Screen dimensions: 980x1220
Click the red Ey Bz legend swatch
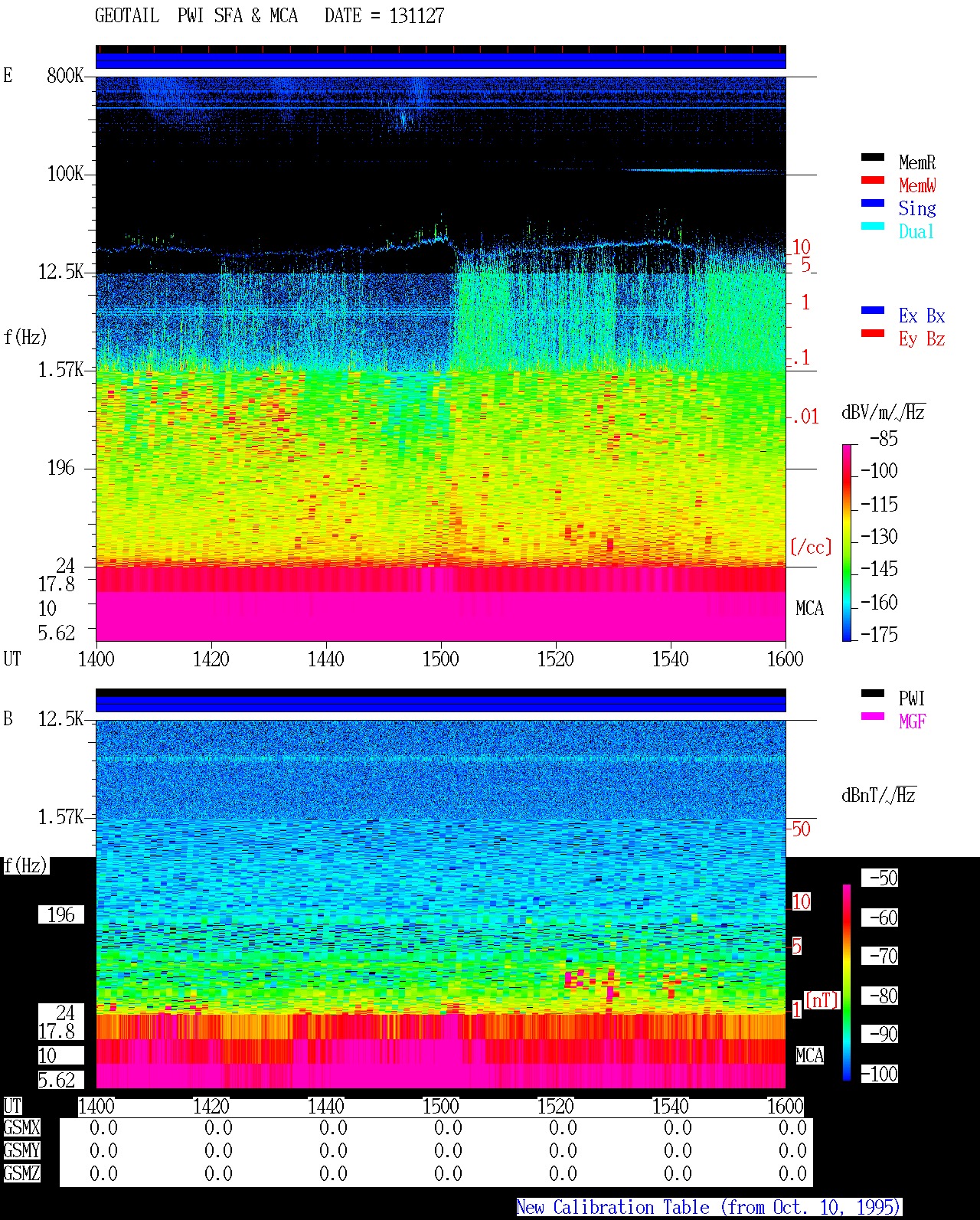[x=873, y=334]
